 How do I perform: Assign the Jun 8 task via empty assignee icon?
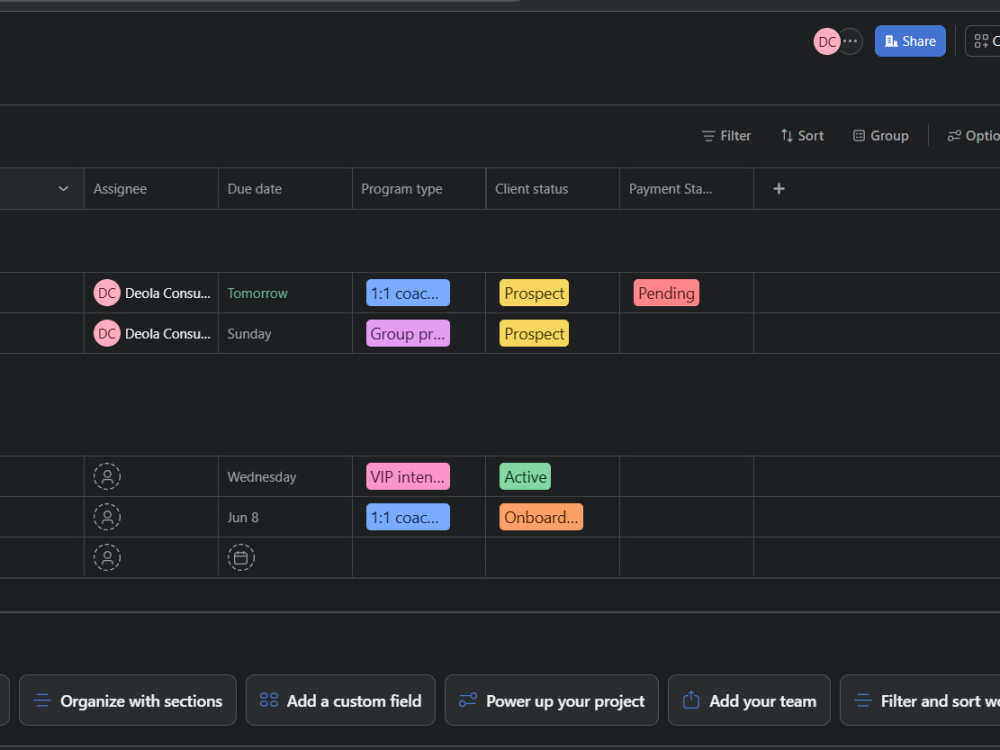107,517
